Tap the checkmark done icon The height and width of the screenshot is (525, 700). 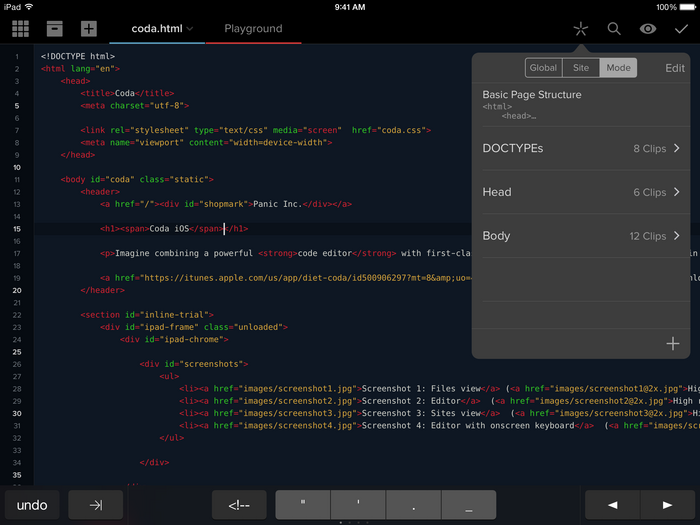point(681,29)
